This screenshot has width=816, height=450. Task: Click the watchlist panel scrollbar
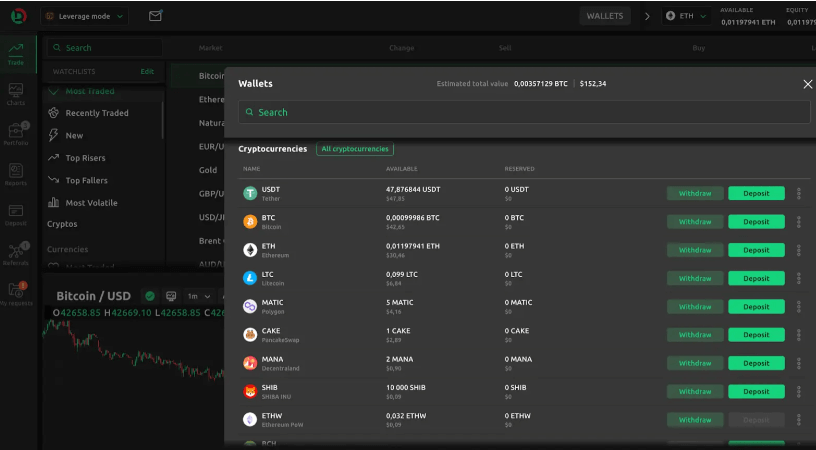(162, 120)
